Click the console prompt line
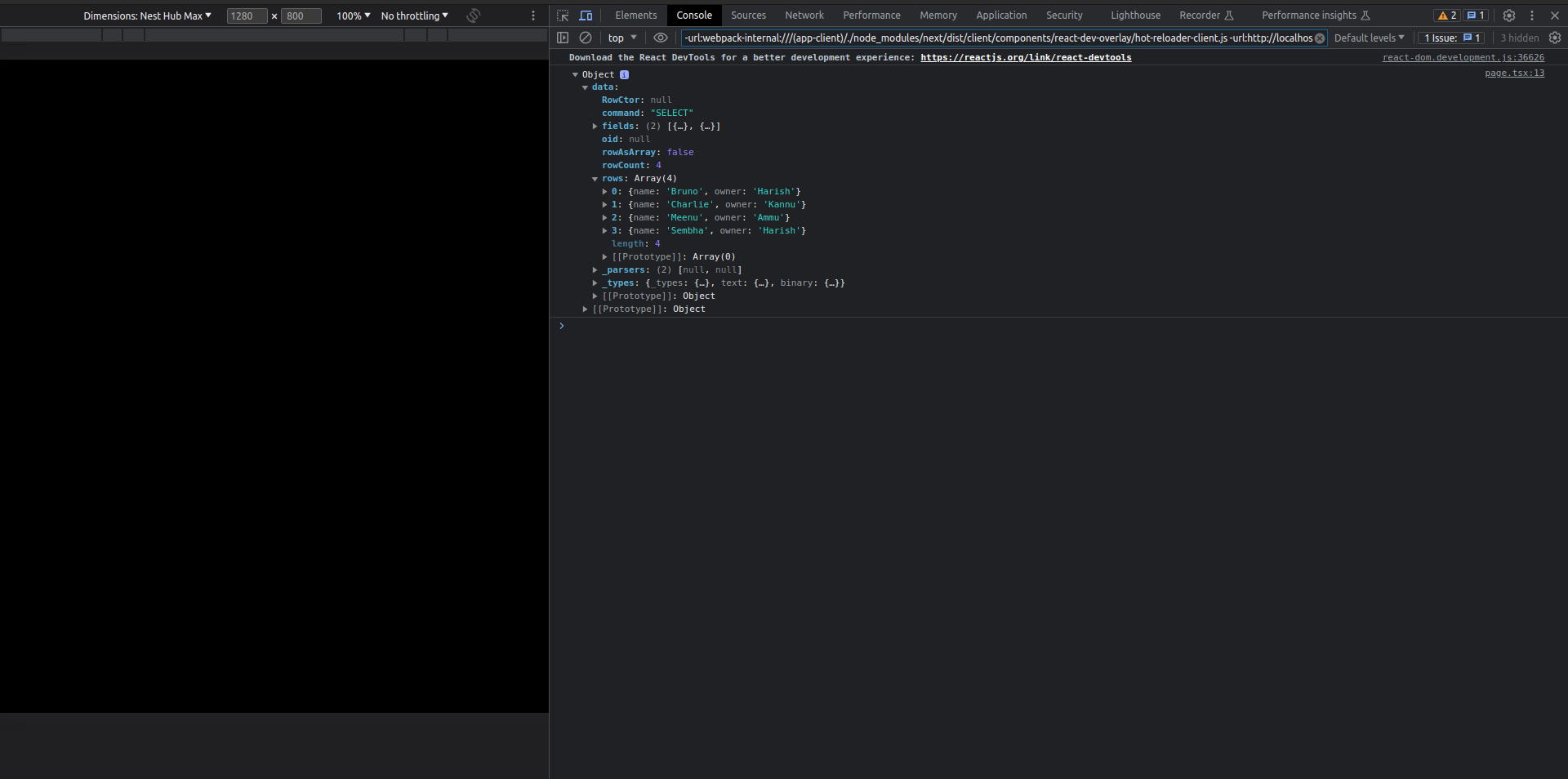The width and height of the screenshot is (1568, 779). [1058, 326]
